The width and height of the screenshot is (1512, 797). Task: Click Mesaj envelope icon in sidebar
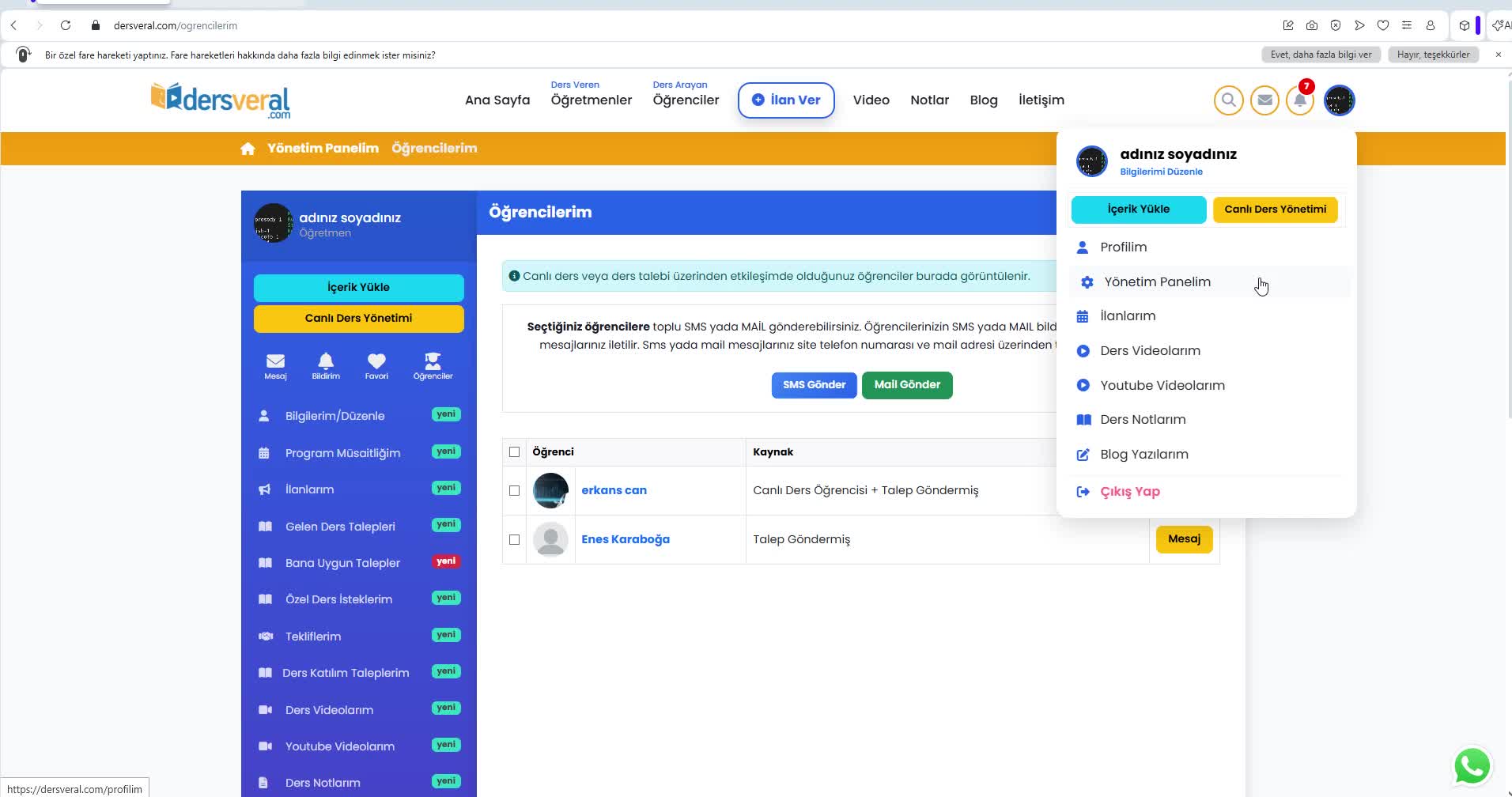point(275,365)
